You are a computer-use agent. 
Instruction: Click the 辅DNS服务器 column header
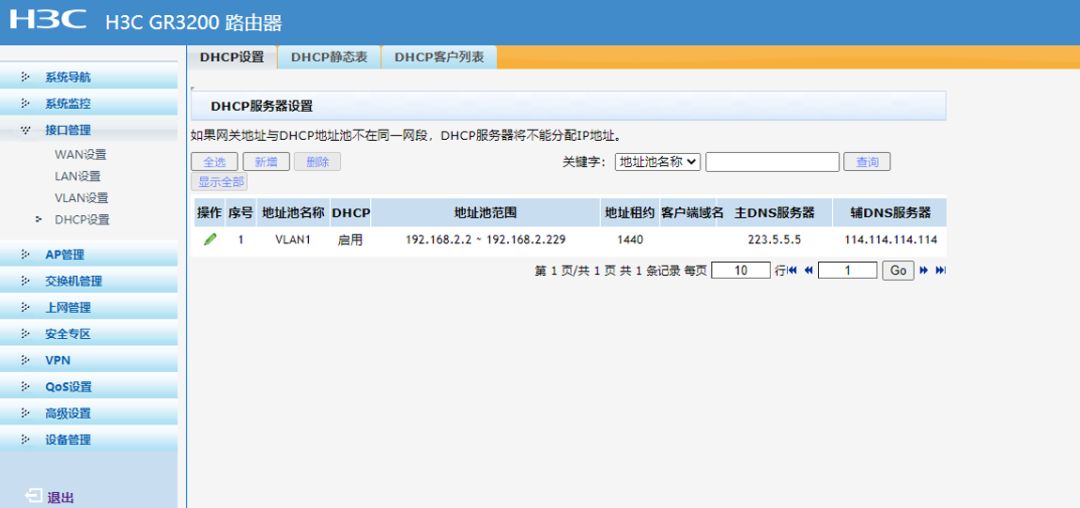[x=890, y=213]
